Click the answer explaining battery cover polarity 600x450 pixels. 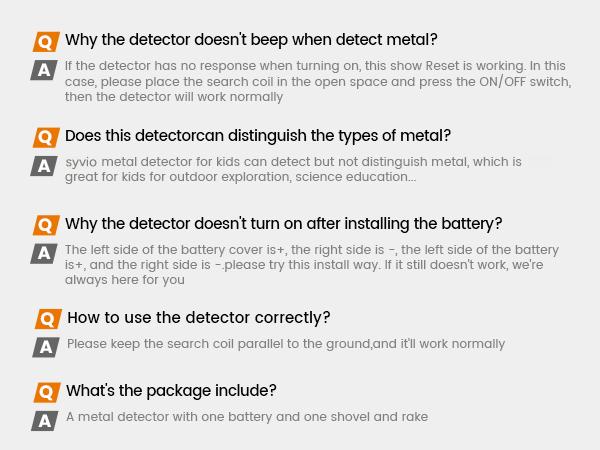pyautogui.click(x=312, y=265)
